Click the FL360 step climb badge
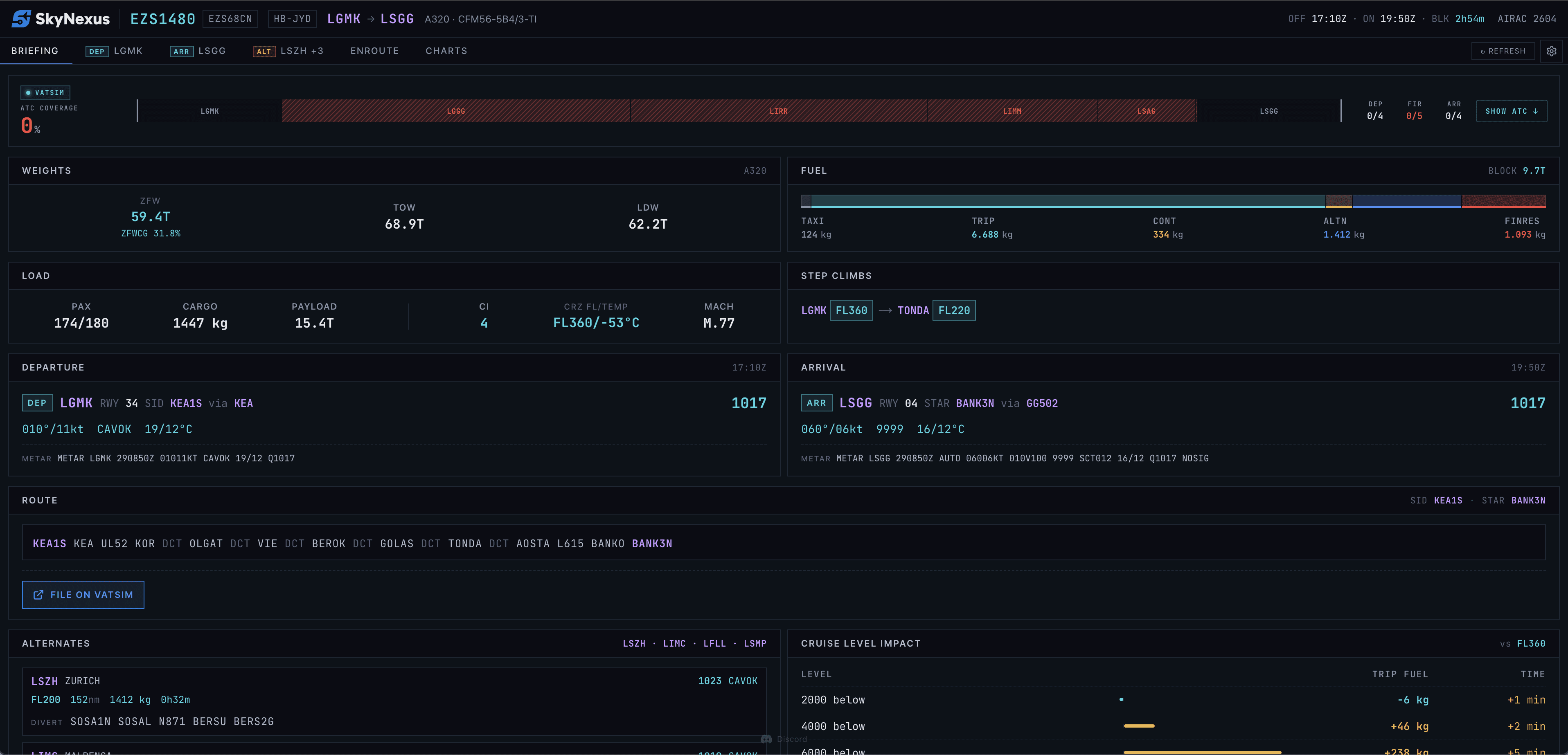This screenshot has height=755, width=1568. pyautogui.click(x=852, y=310)
